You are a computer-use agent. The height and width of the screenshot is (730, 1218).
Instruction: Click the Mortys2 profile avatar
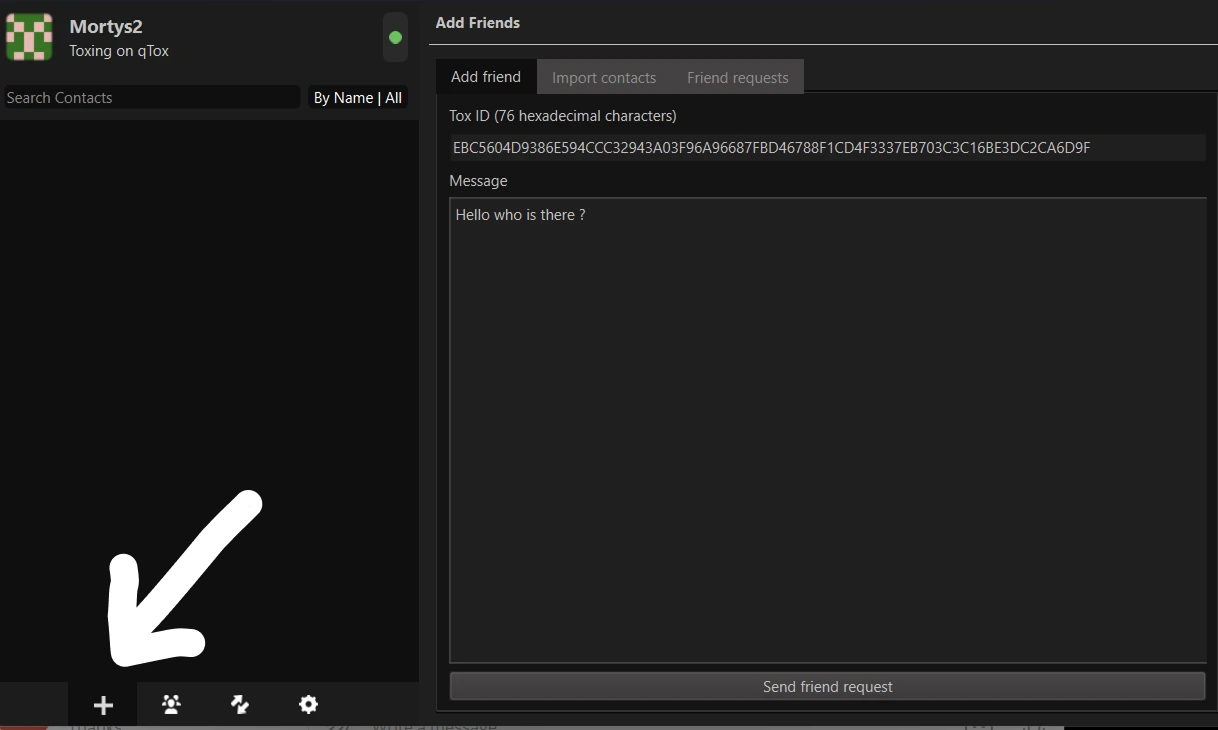(x=29, y=37)
